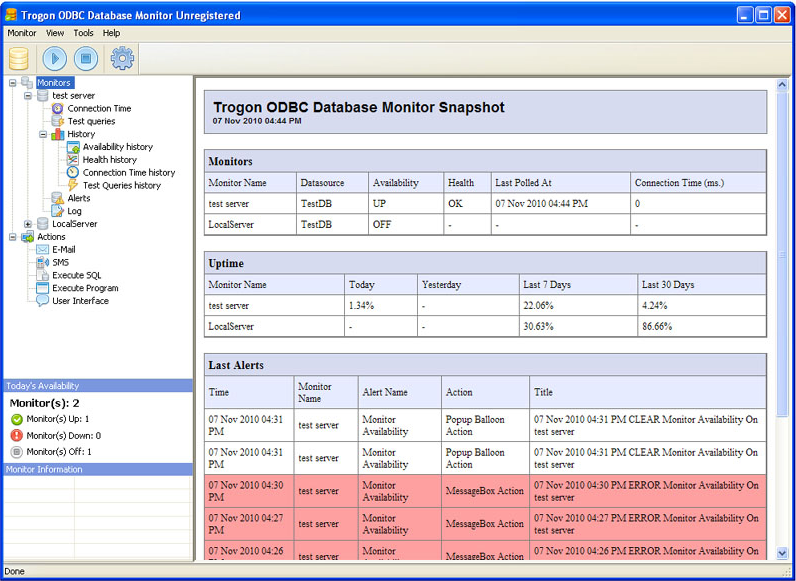This screenshot has width=796, height=581.
Task: Collapse the test server tree node
Action: [x=28, y=96]
